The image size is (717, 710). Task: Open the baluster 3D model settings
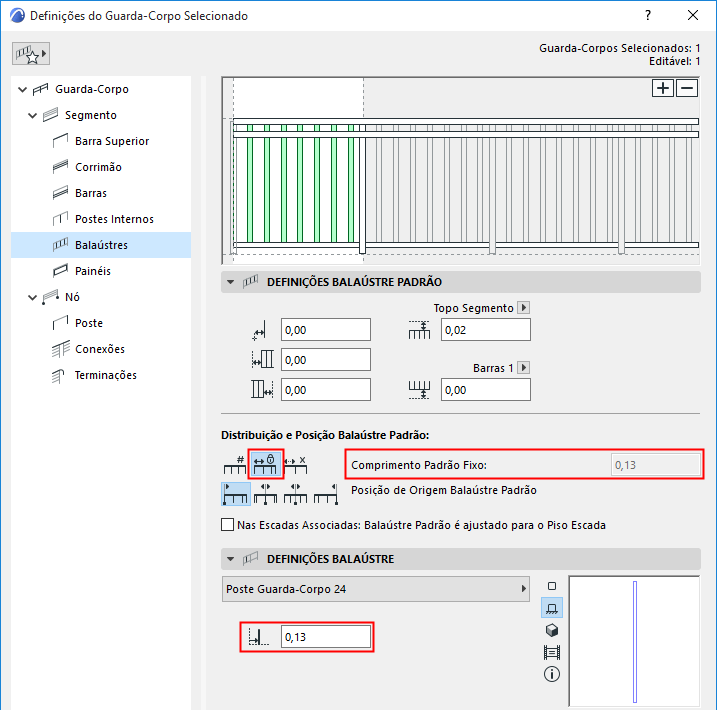(552, 630)
